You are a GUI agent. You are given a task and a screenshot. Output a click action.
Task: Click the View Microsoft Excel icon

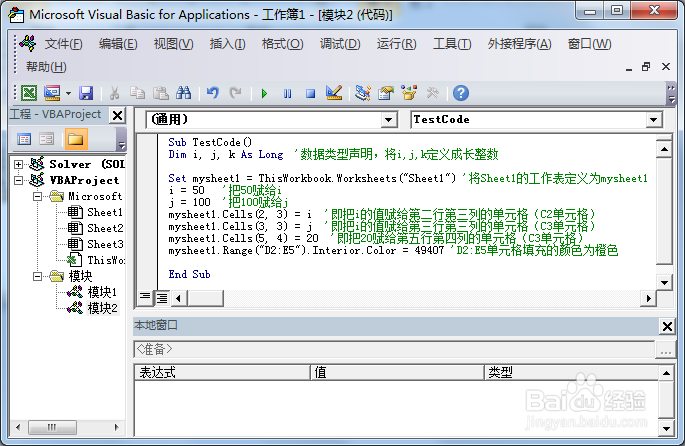[29, 93]
